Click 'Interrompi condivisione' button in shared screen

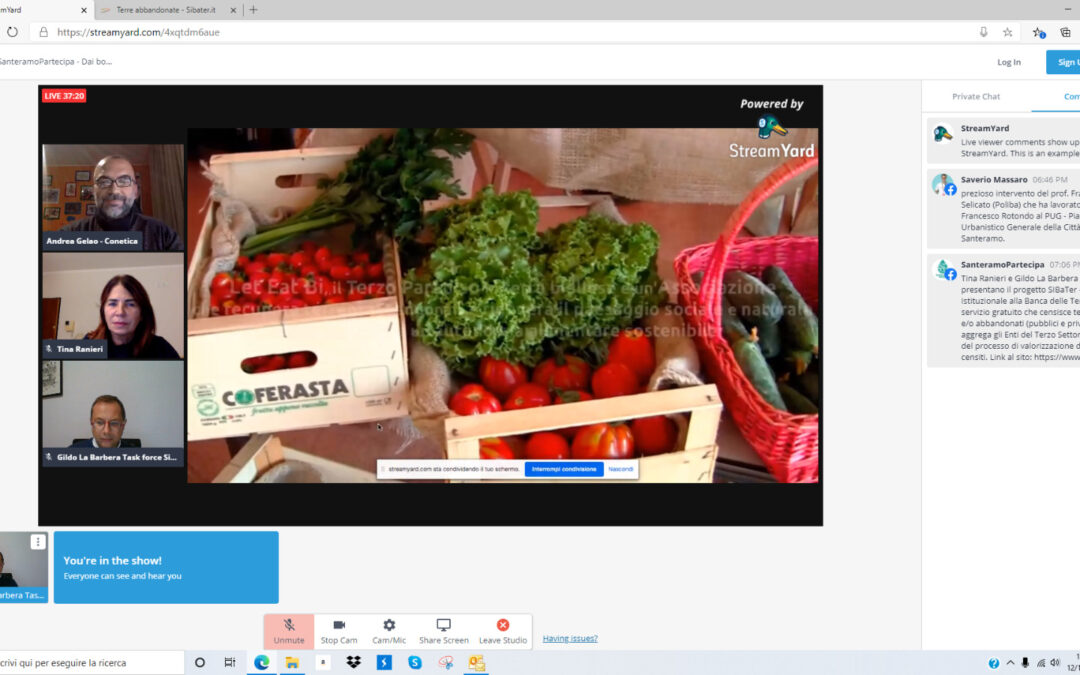(x=564, y=469)
